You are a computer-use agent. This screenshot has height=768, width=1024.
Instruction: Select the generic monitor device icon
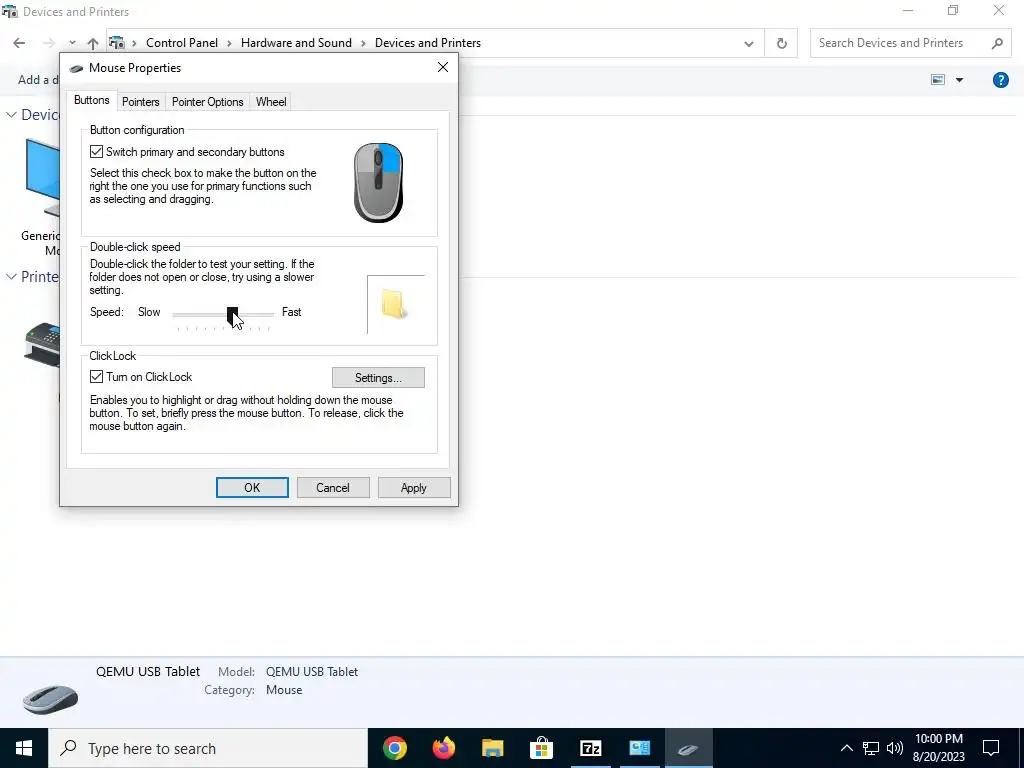coord(42,178)
